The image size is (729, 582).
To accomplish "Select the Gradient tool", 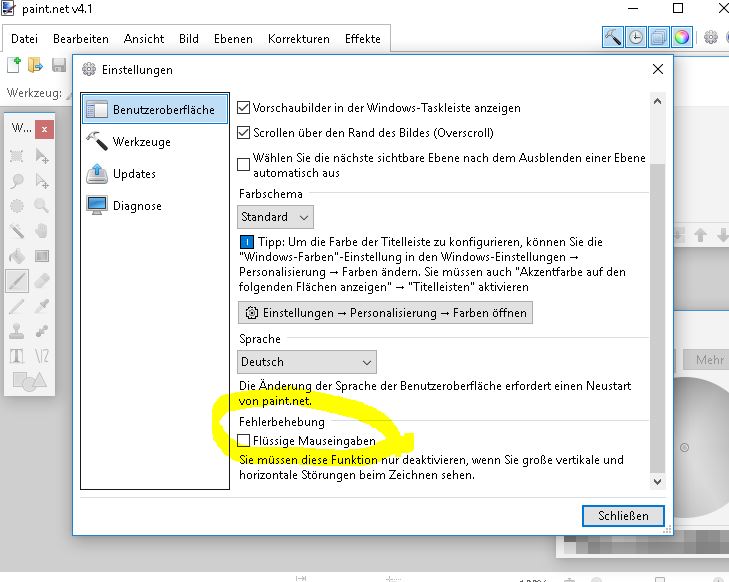I will click(x=42, y=256).
